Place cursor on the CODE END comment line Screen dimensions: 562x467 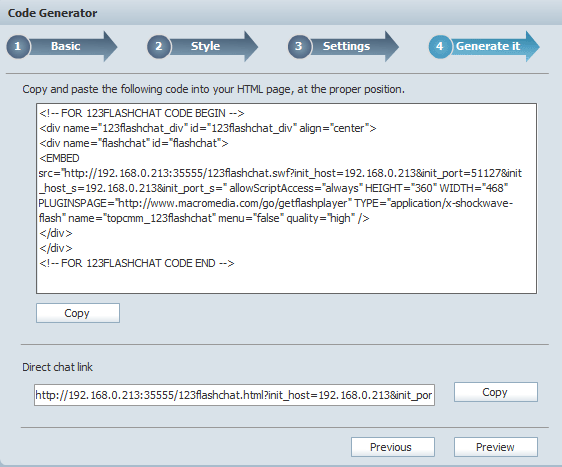[137, 263]
